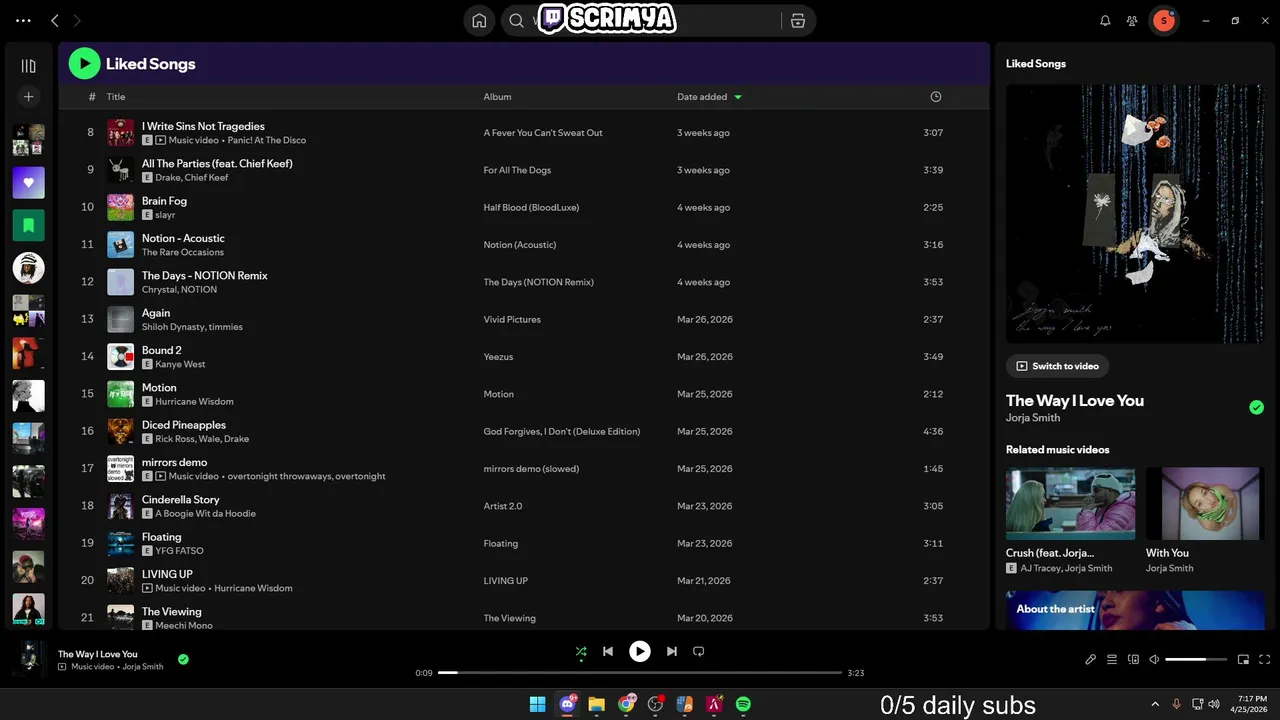
Task: Click Switch to video button
Action: pyautogui.click(x=1057, y=366)
